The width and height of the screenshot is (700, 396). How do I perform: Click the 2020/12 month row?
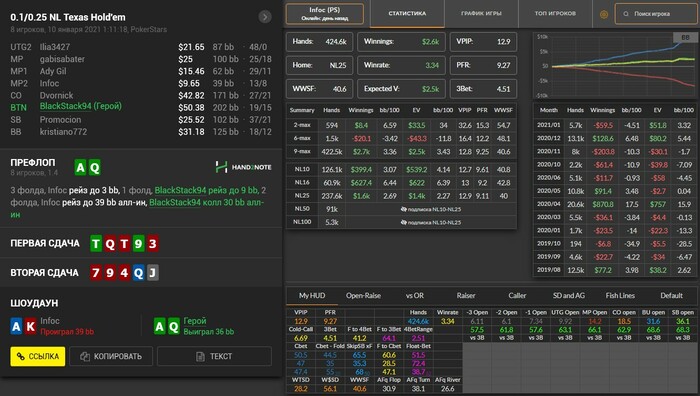(x=615, y=138)
